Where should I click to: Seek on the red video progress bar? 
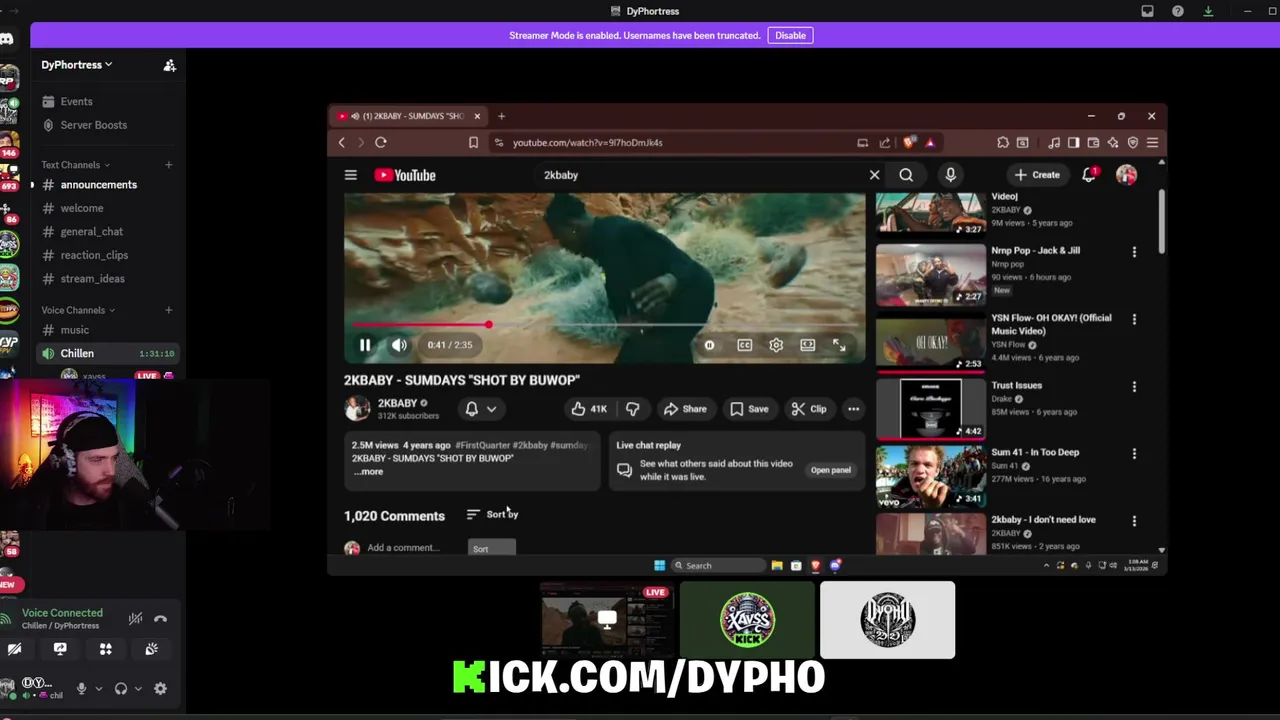604,325
